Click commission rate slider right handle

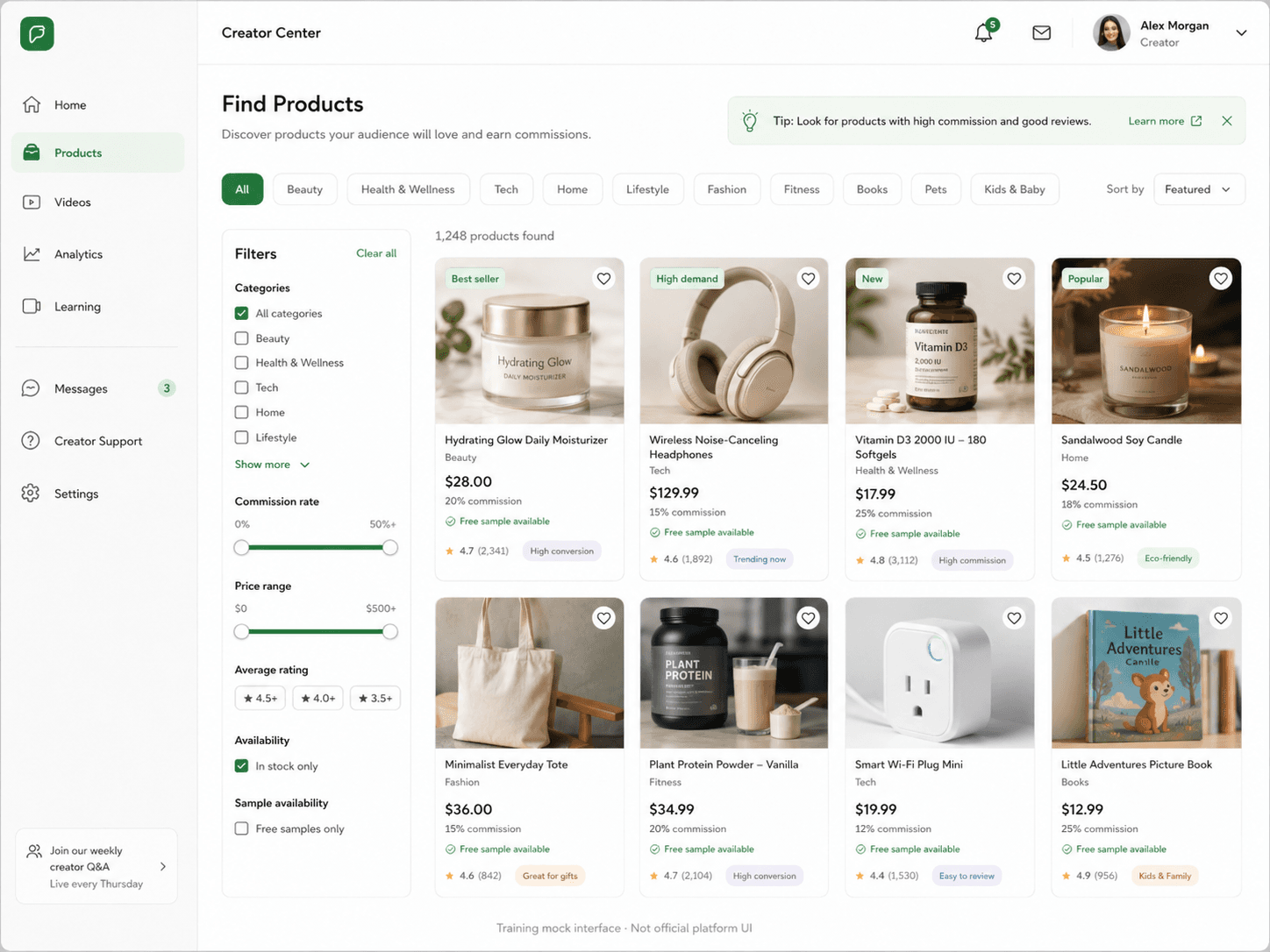pyautogui.click(x=390, y=548)
